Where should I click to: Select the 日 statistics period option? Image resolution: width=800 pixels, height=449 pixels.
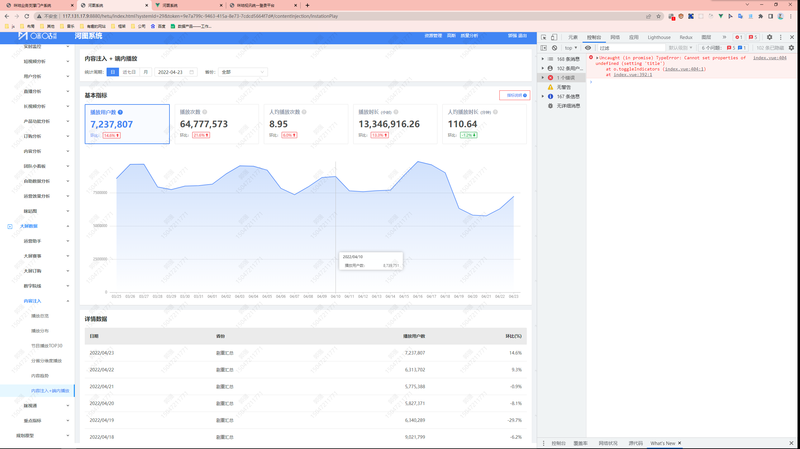(113, 72)
